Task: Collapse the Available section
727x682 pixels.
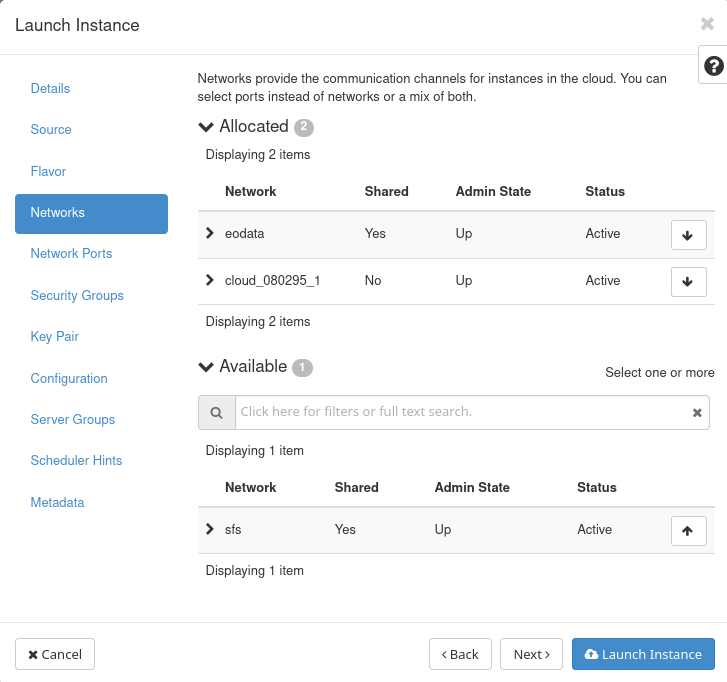Action: pyautogui.click(x=207, y=367)
